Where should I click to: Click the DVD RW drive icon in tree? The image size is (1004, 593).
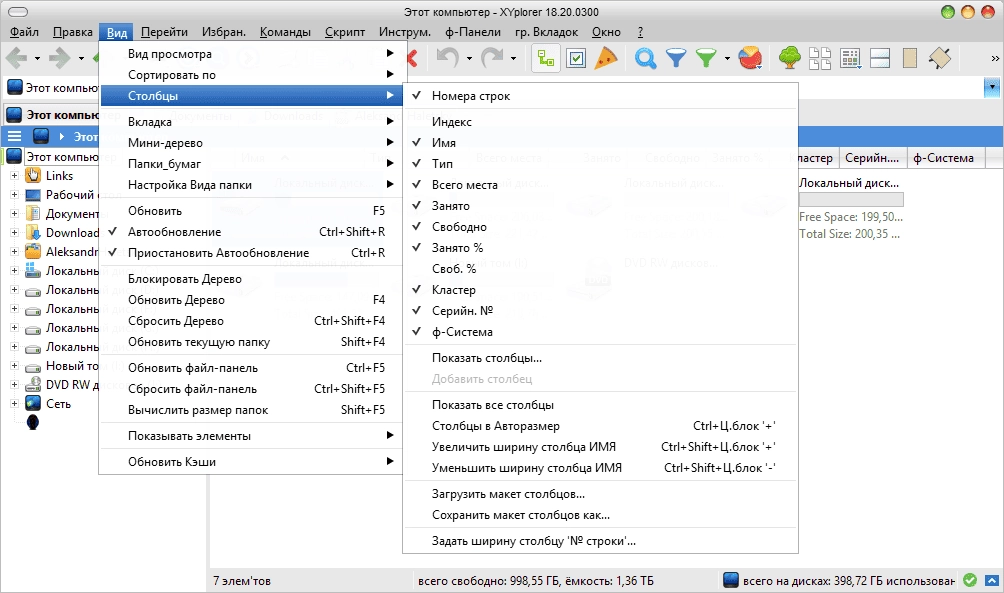click(33, 385)
